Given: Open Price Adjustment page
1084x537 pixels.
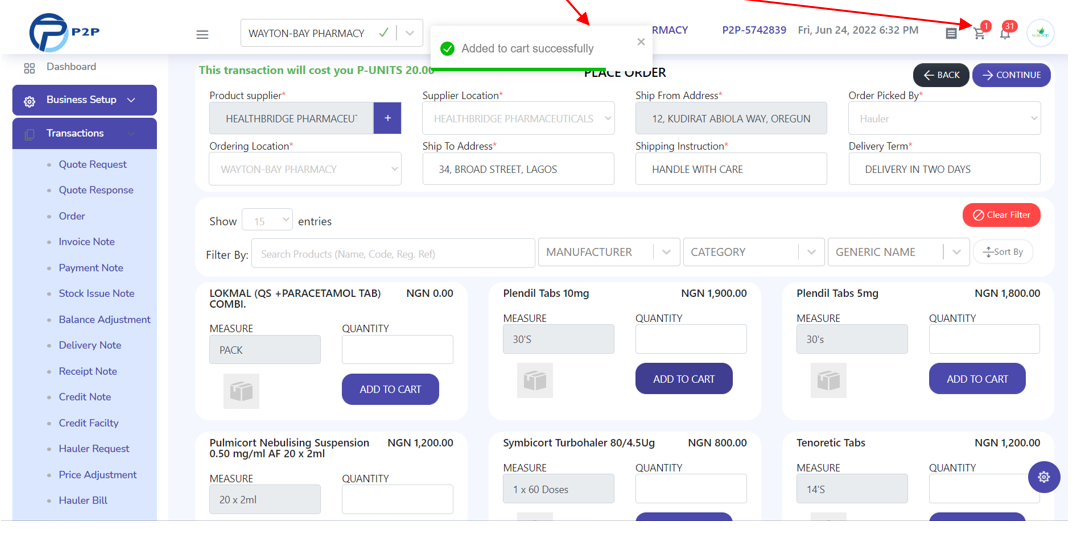Looking at the screenshot, I should [x=97, y=475].
